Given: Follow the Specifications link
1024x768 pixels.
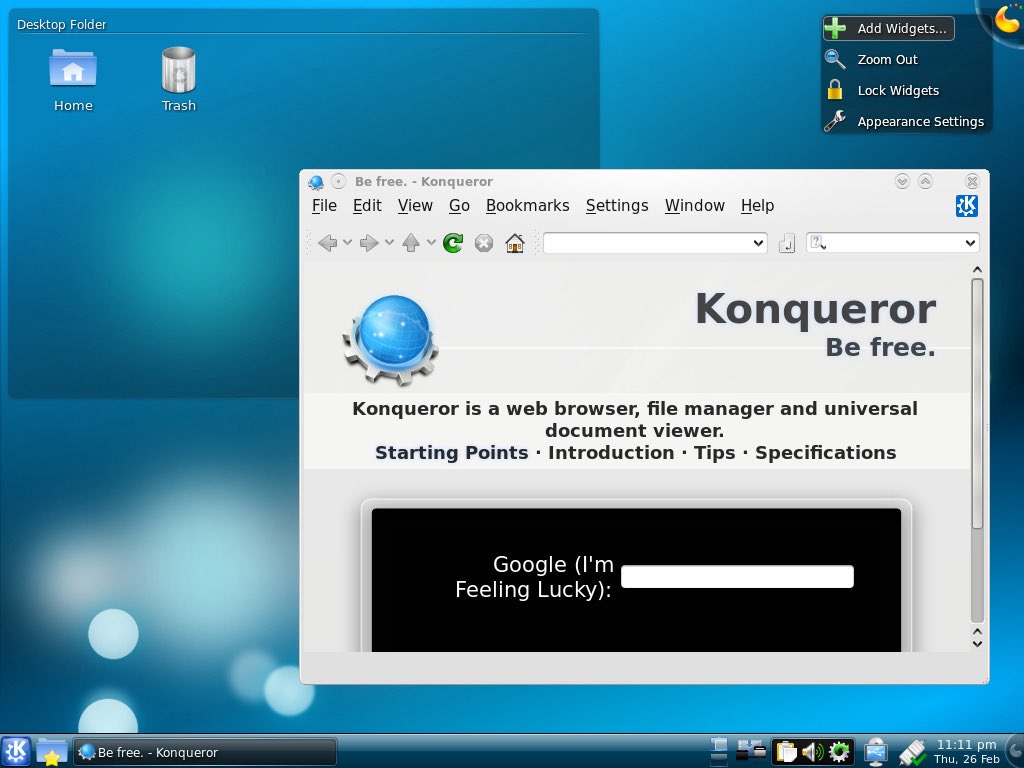Looking at the screenshot, I should (x=825, y=453).
